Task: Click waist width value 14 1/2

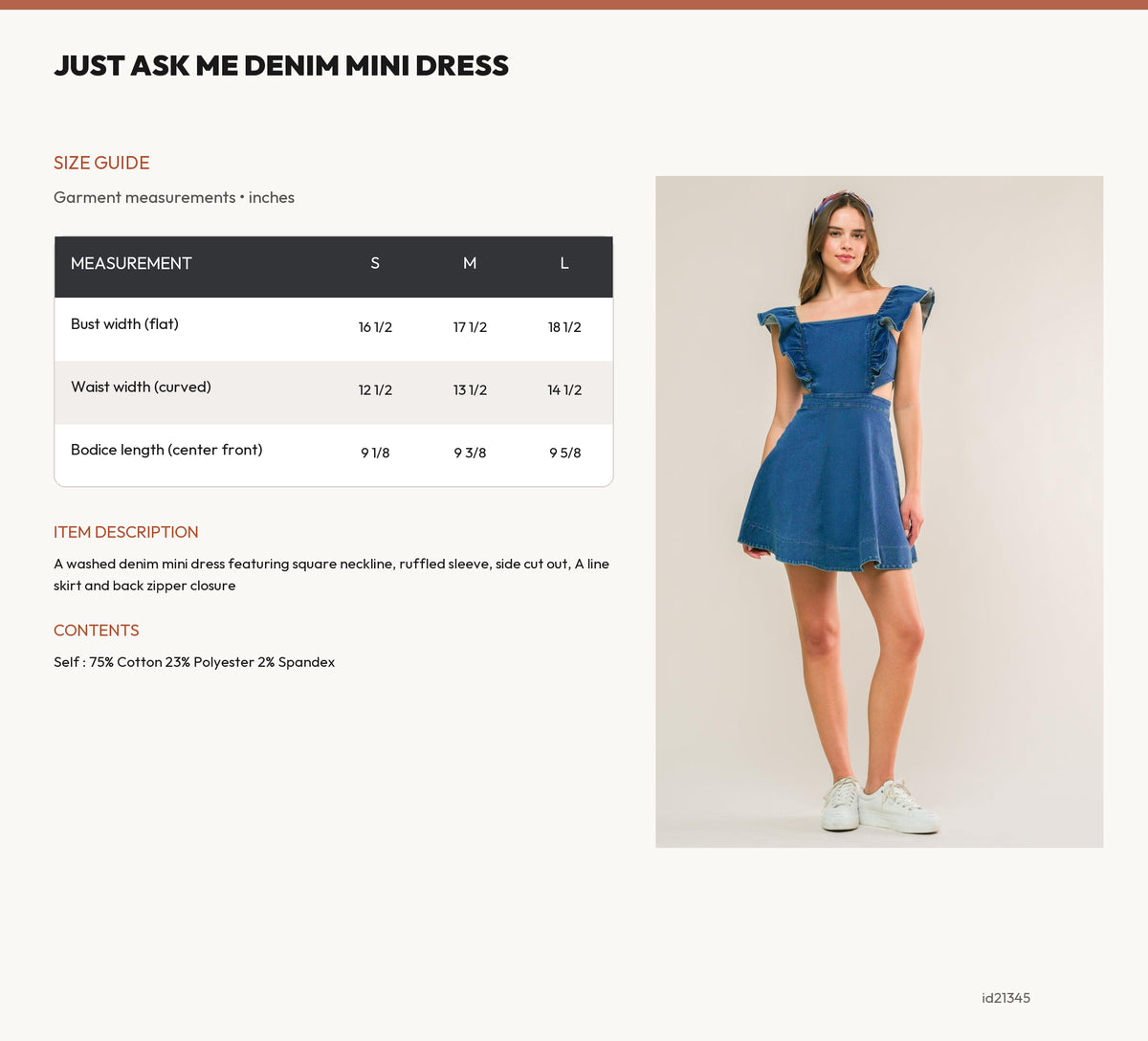Action: 564,390
